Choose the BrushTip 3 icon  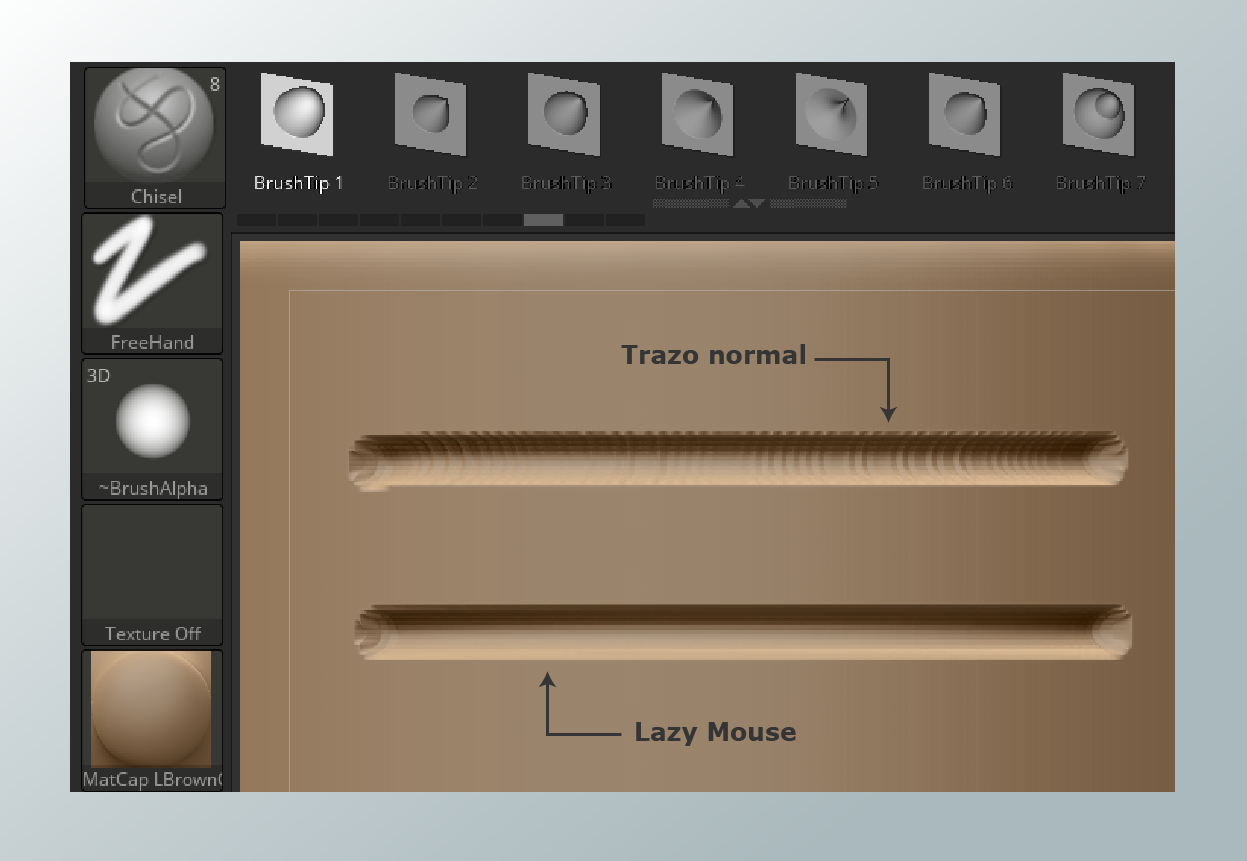click(564, 114)
